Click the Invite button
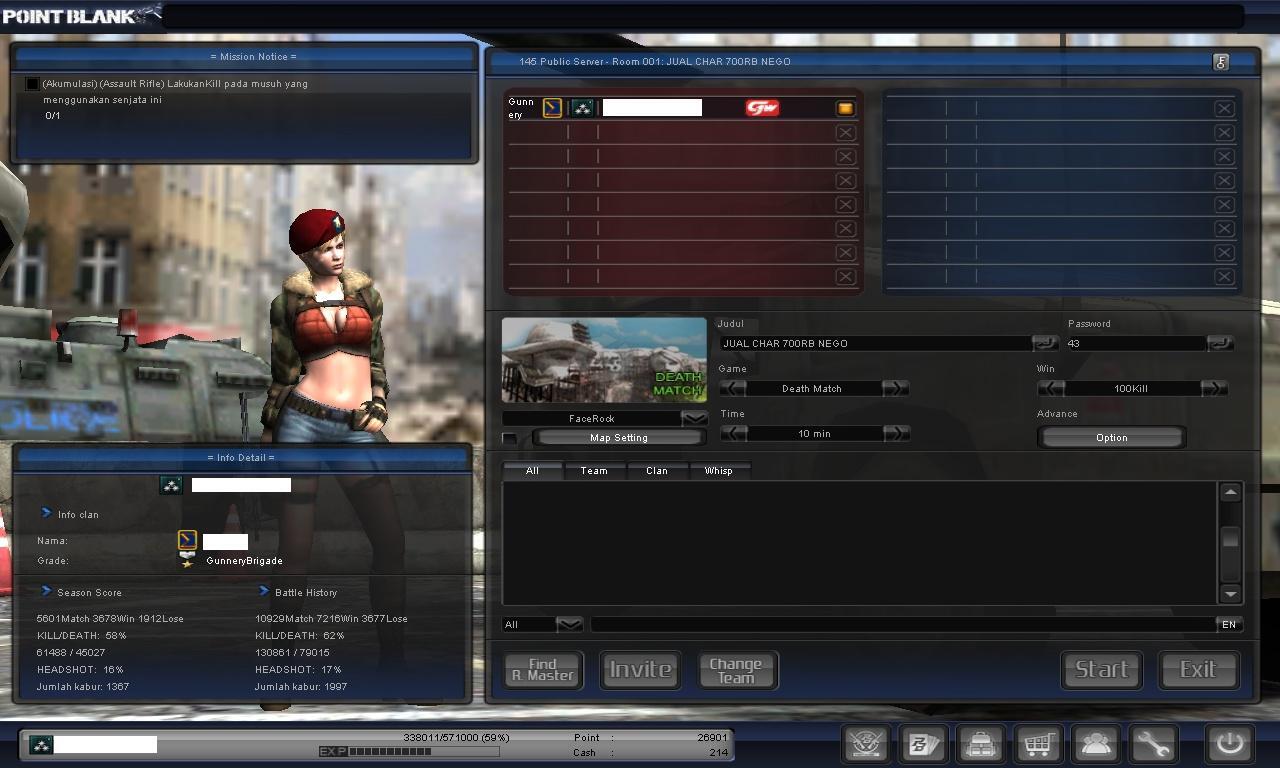 click(x=640, y=670)
